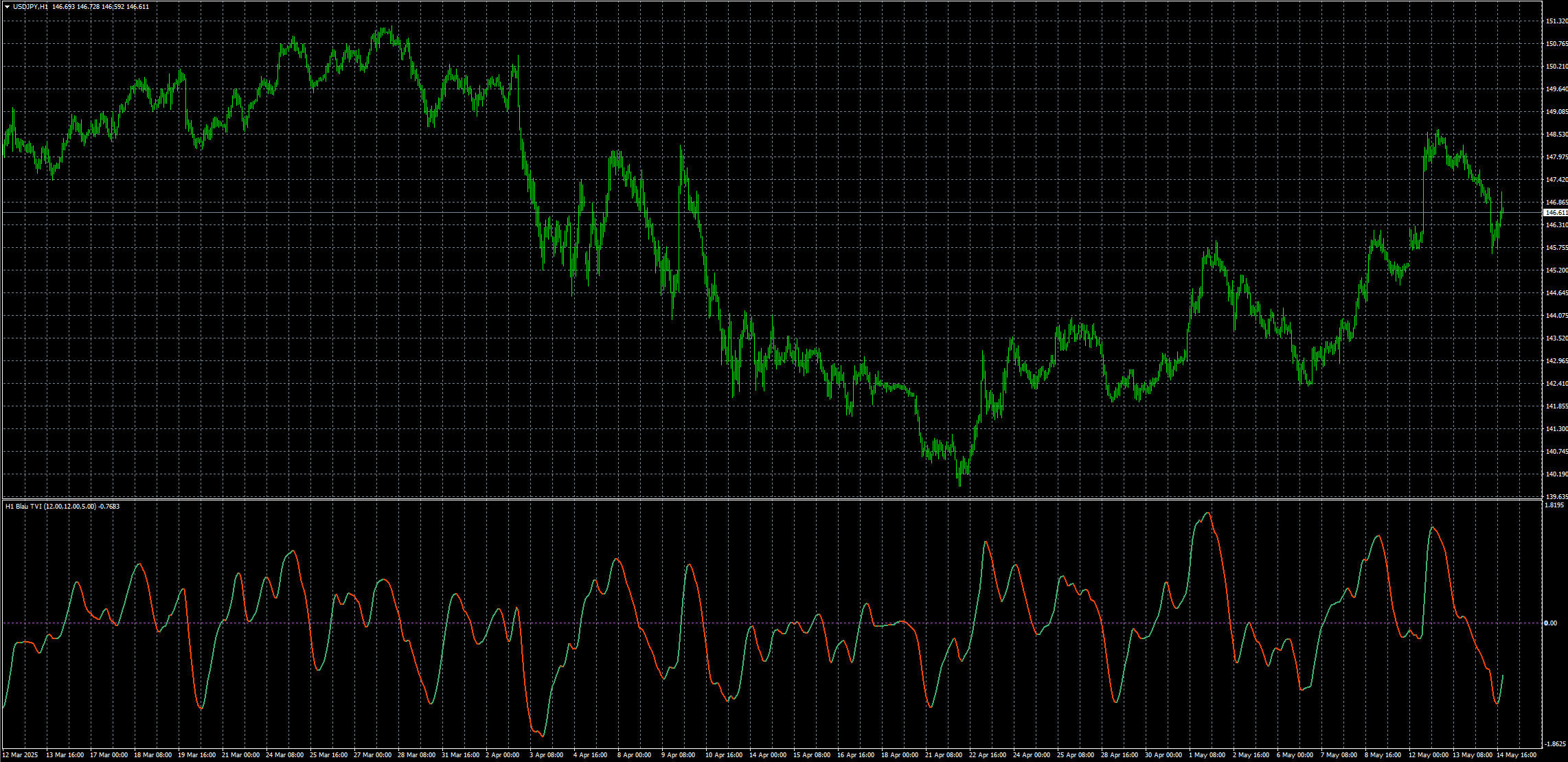This screenshot has height=762, width=1568.
Task: Click the 140.190 price scale label
Action: pos(1556,474)
